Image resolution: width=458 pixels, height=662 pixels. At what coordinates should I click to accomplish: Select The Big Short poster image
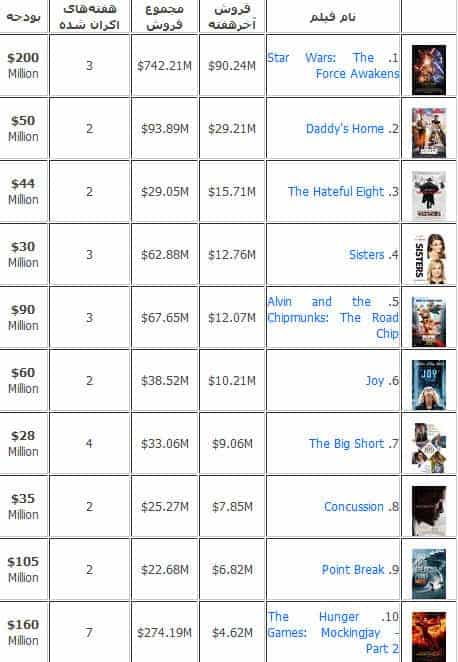pos(429,448)
